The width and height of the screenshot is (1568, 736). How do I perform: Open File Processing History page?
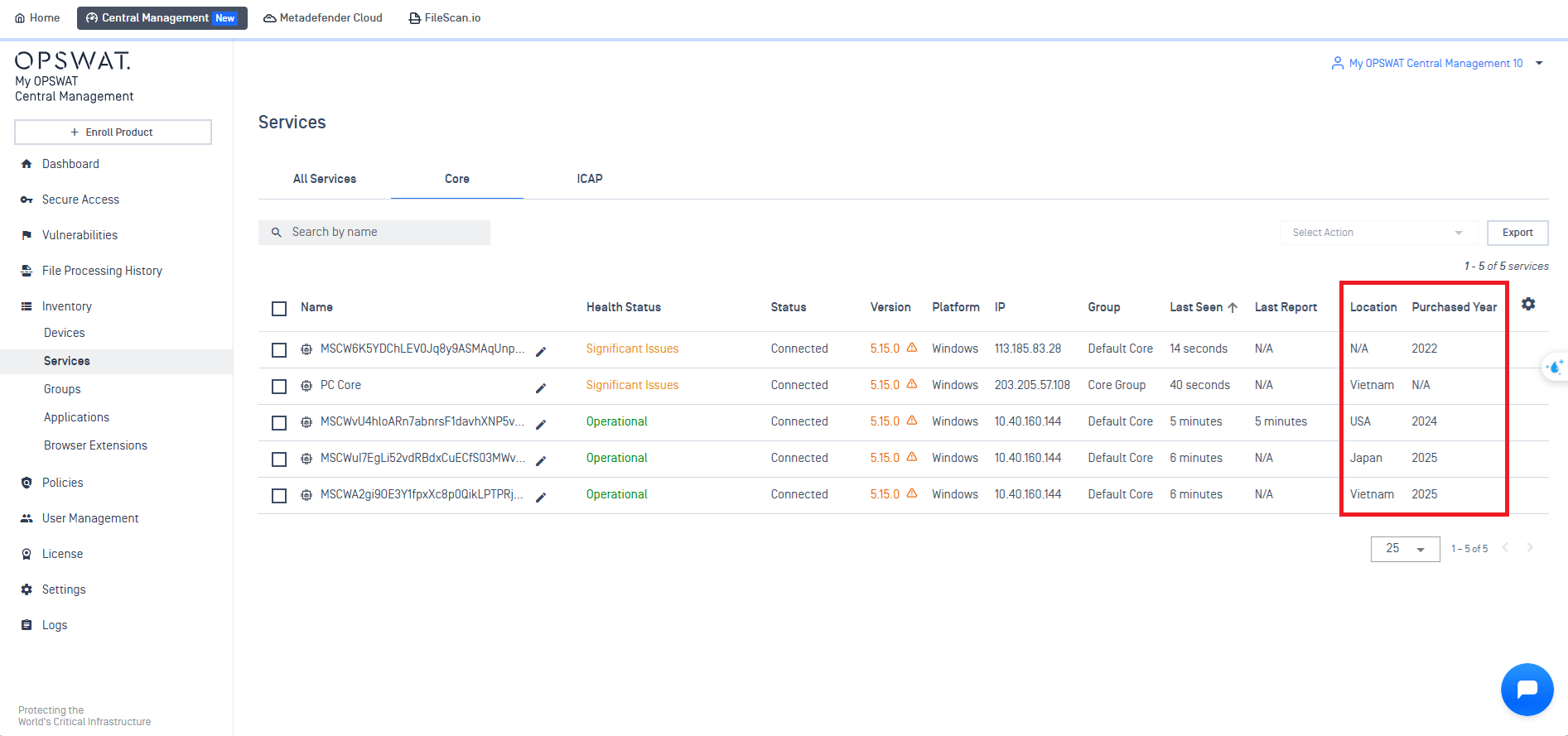[102, 271]
